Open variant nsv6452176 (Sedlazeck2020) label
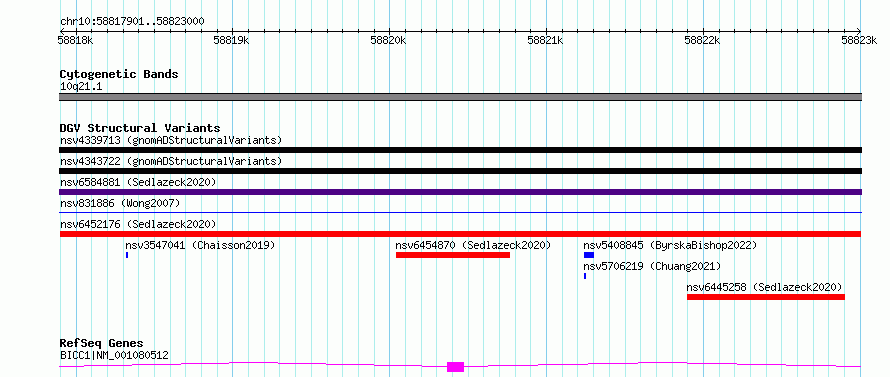 point(138,224)
